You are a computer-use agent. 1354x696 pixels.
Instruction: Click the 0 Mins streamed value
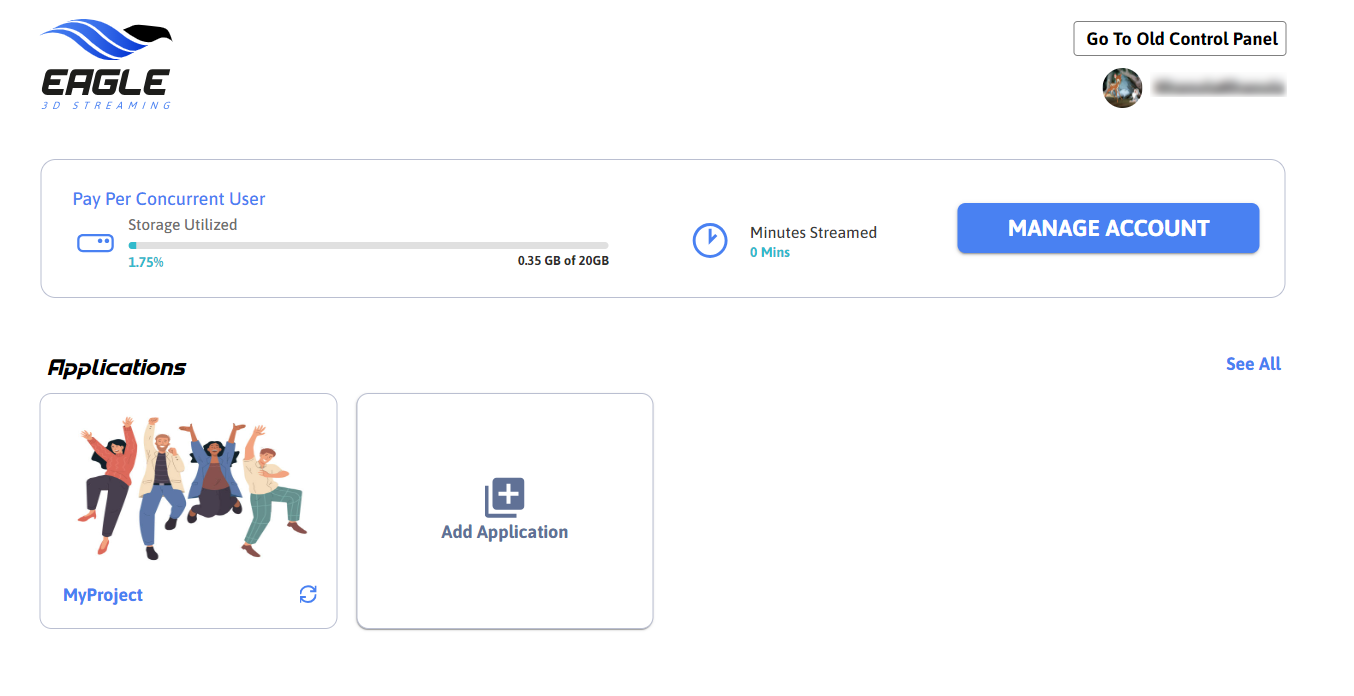pos(770,253)
